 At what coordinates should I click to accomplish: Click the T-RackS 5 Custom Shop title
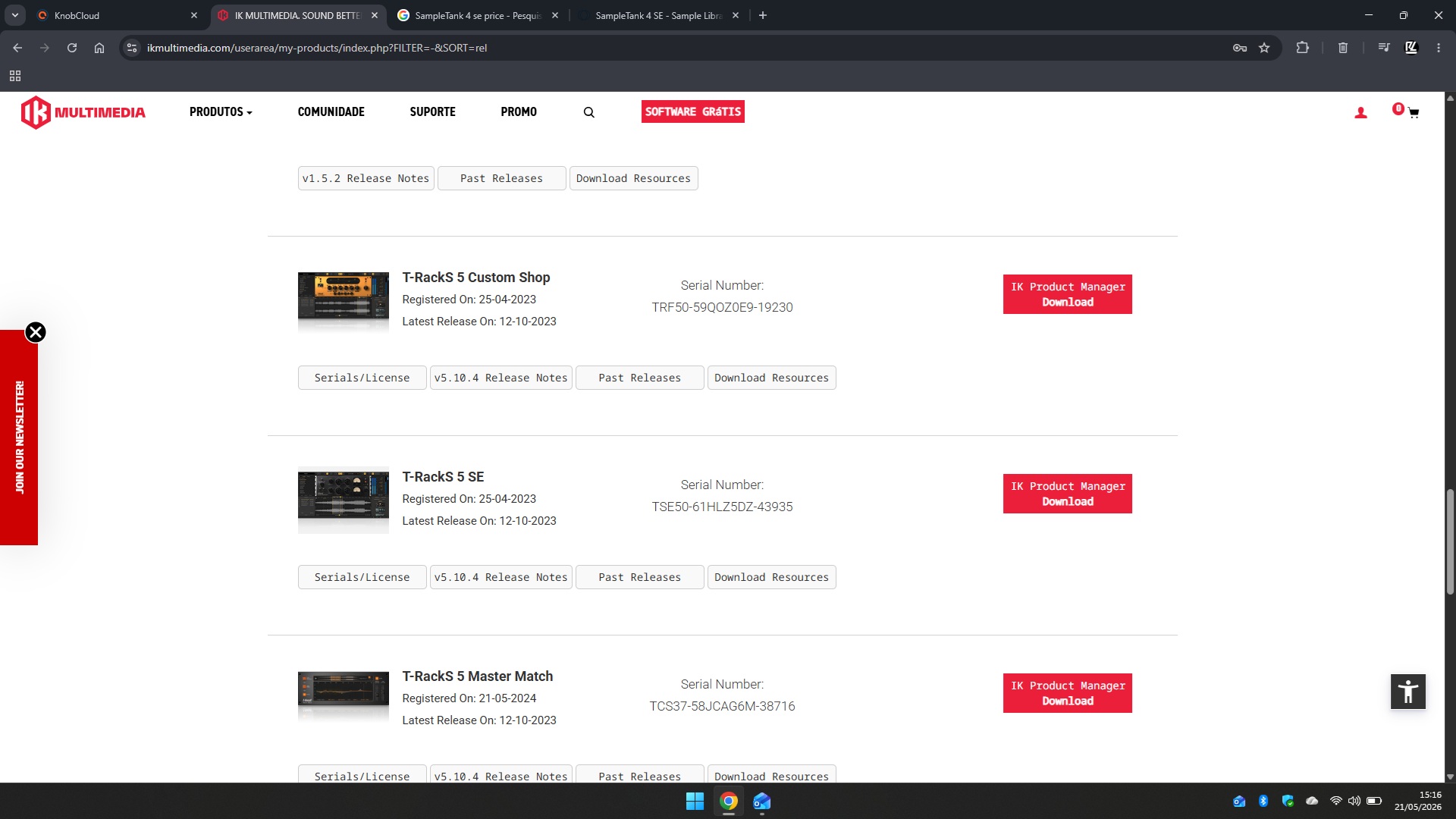pyautogui.click(x=475, y=278)
